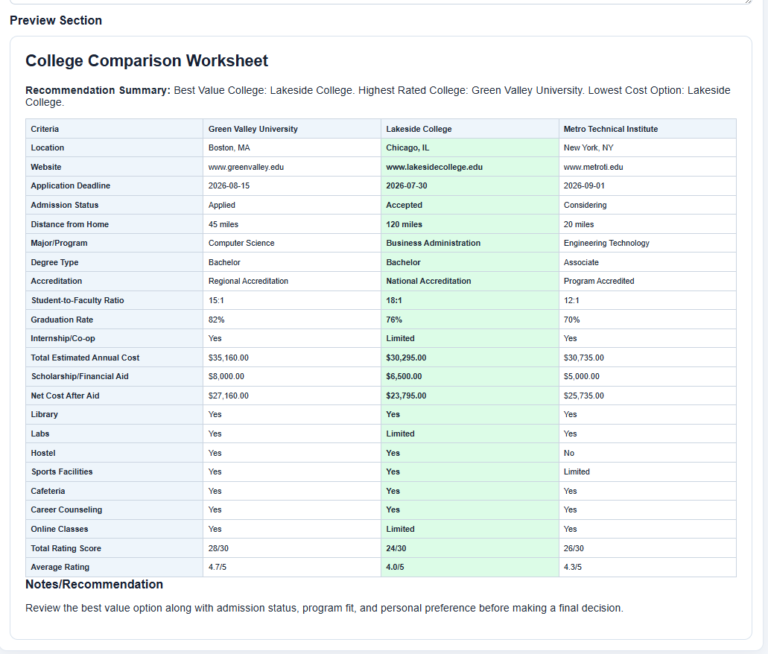The width and height of the screenshot is (768, 654).
Task: Click the $5,000.00 scholarship cell
Action: [x=648, y=376]
